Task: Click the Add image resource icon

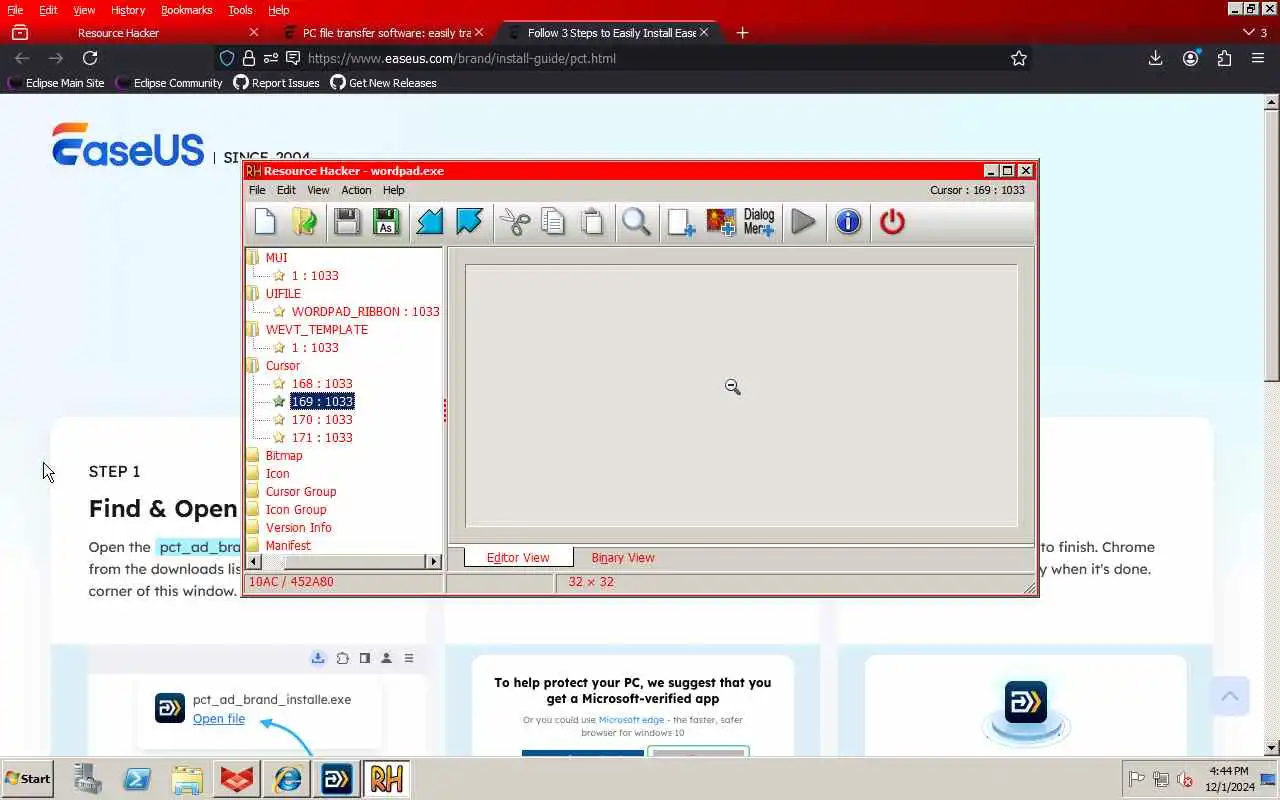Action: (721, 222)
